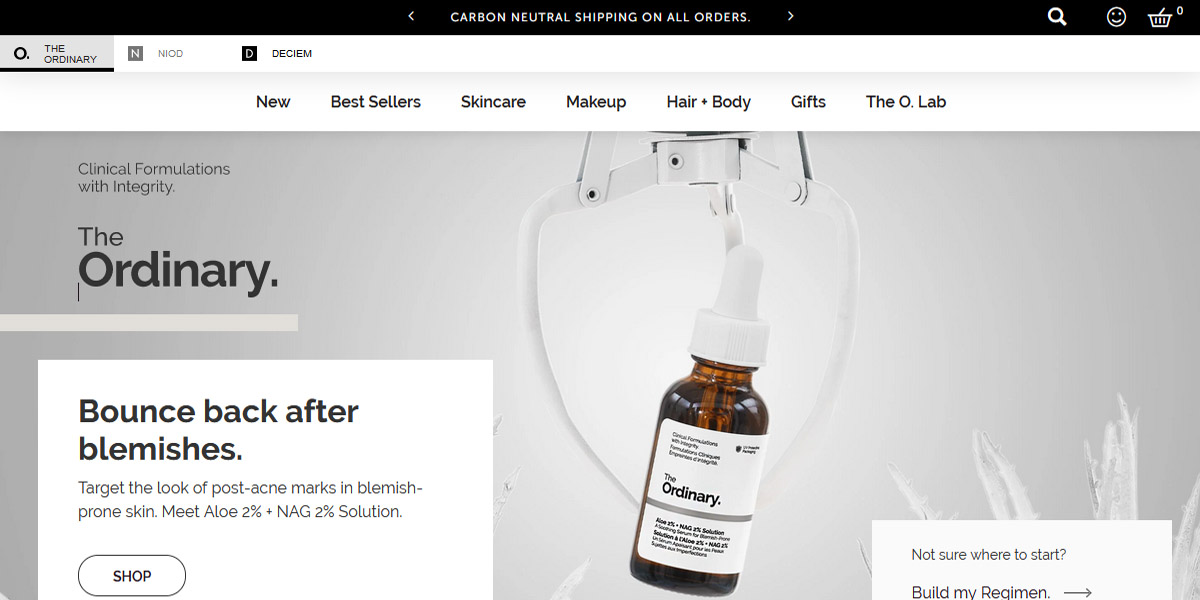Expand the Makeup menu

tap(596, 102)
